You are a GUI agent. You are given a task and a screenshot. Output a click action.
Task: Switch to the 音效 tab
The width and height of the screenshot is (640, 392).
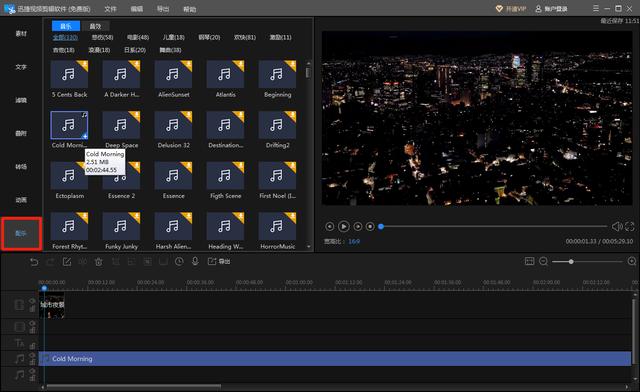pyautogui.click(x=95, y=26)
